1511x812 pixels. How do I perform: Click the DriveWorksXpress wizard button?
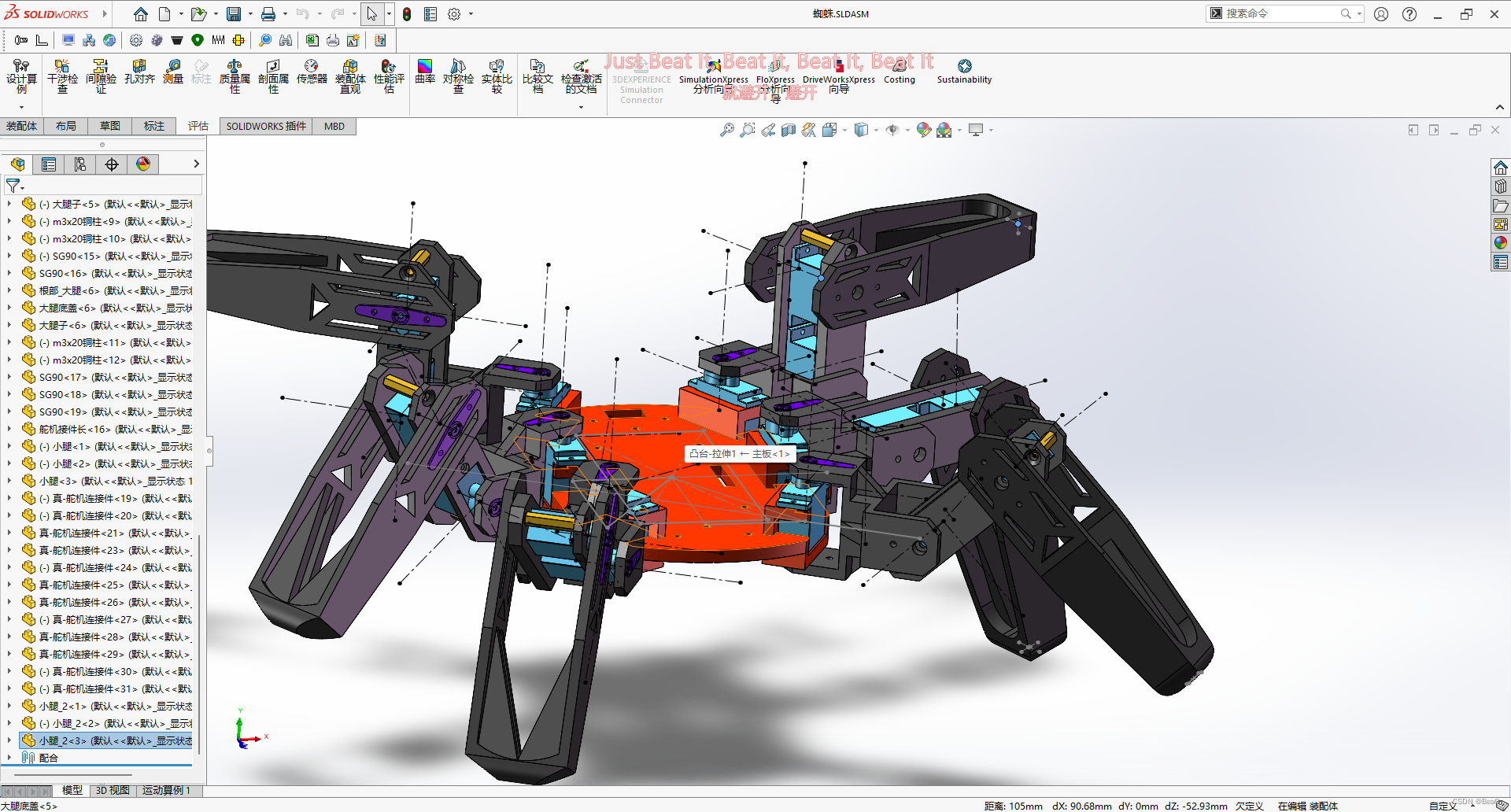coord(839,76)
